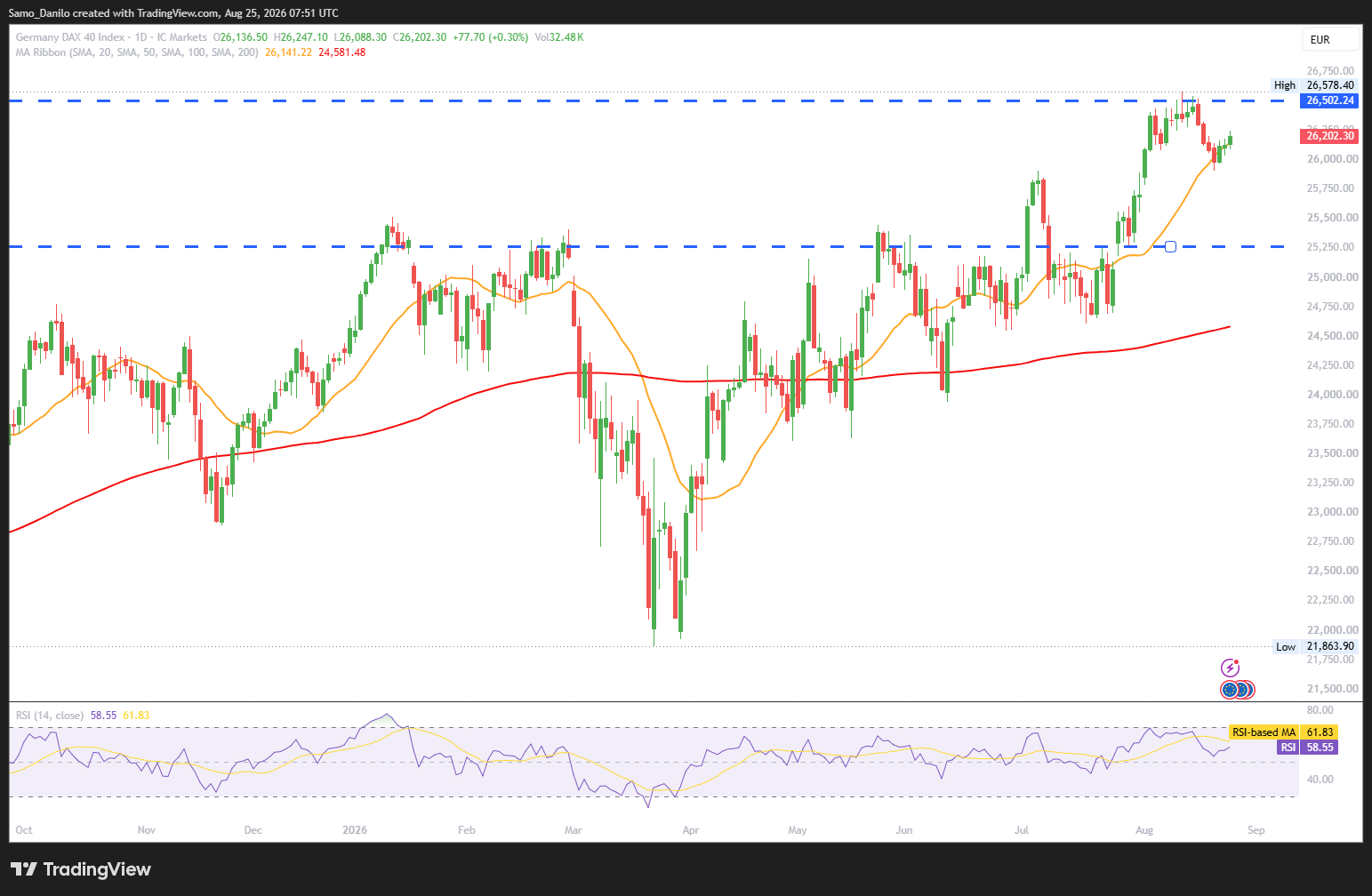Click the 25,000.00 price axis label
This screenshot has height=896, width=1372.
1332,277
